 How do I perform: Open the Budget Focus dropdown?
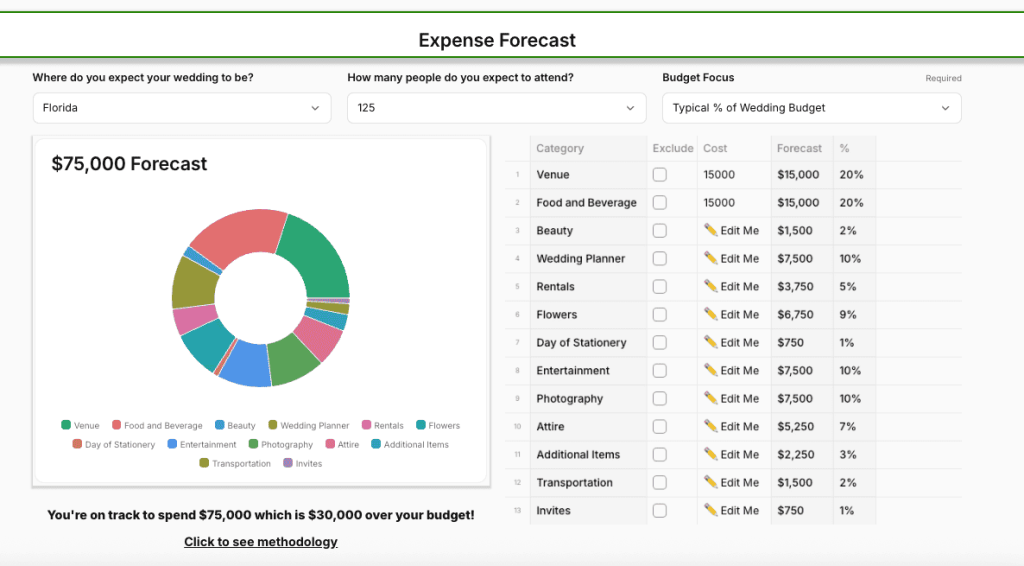811,108
